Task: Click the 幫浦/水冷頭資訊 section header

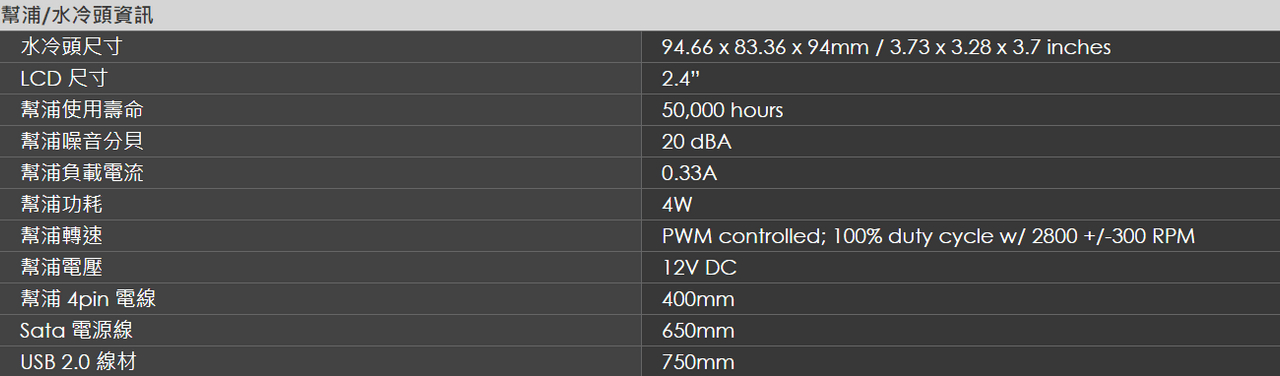Action: click(77, 15)
